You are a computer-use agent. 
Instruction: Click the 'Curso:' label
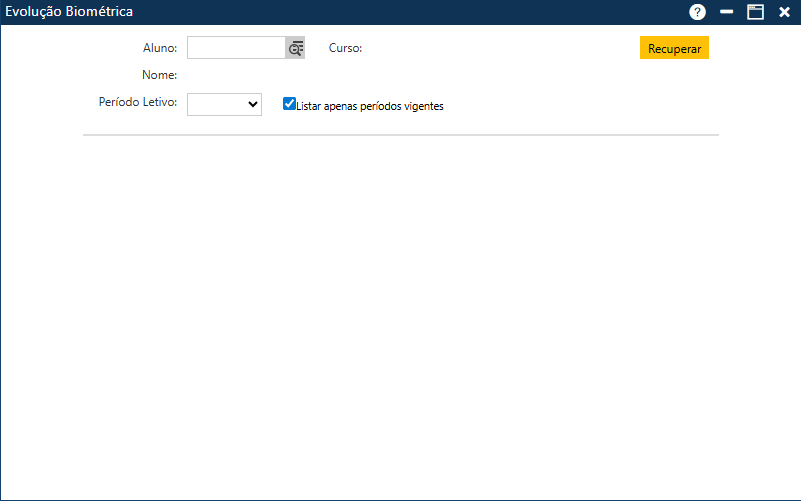345,48
